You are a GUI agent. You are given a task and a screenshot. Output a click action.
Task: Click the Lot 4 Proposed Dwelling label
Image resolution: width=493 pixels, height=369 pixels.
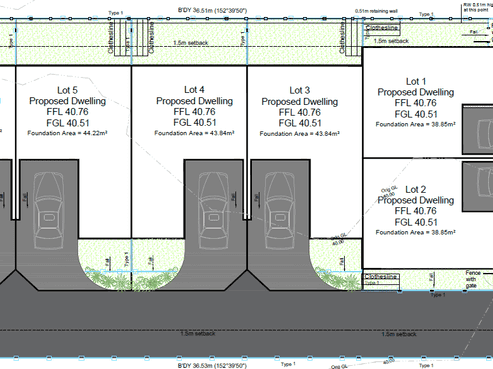pyautogui.click(x=195, y=101)
